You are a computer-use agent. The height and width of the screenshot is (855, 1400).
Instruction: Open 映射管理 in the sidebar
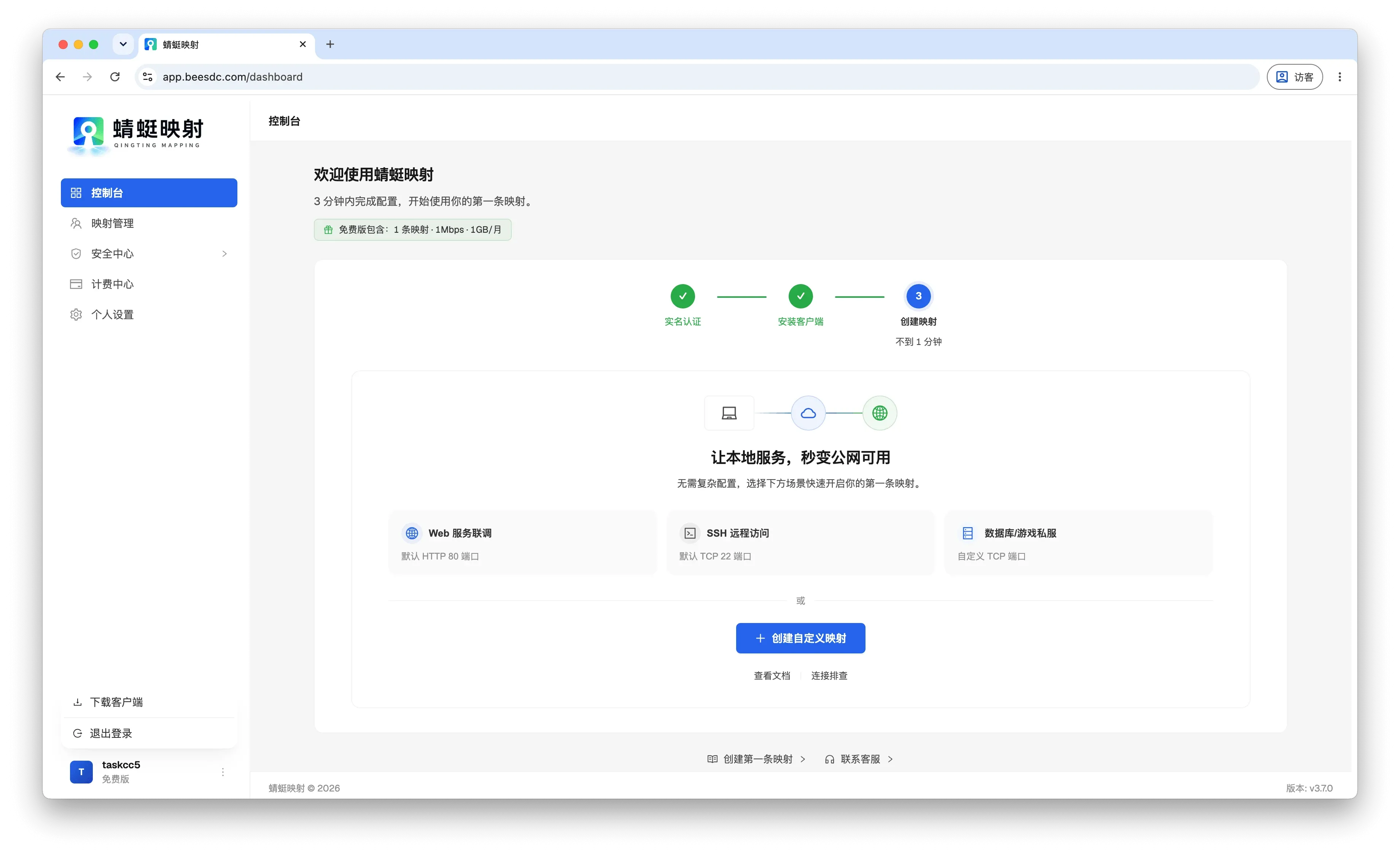(149, 223)
